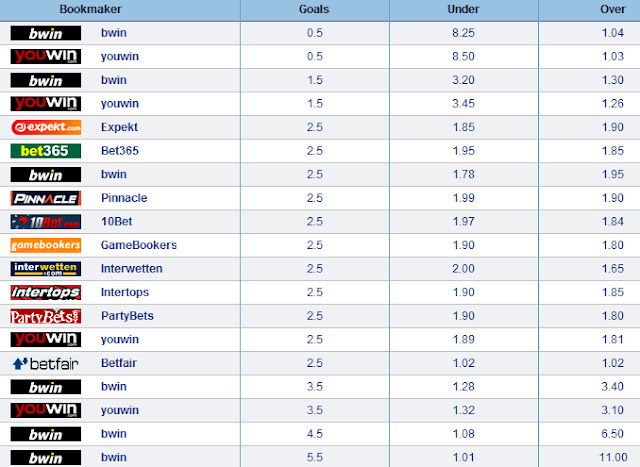Click the Under column header
640x467 pixels.
(463, 9)
